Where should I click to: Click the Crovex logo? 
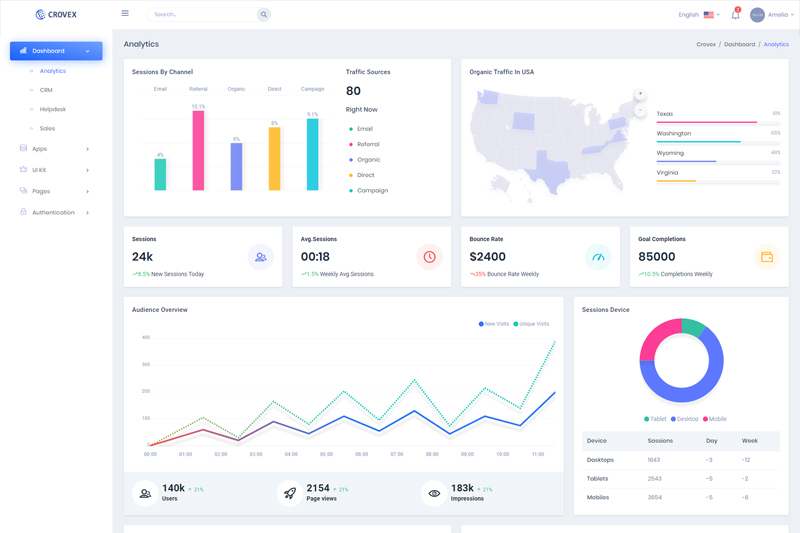(x=56, y=15)
